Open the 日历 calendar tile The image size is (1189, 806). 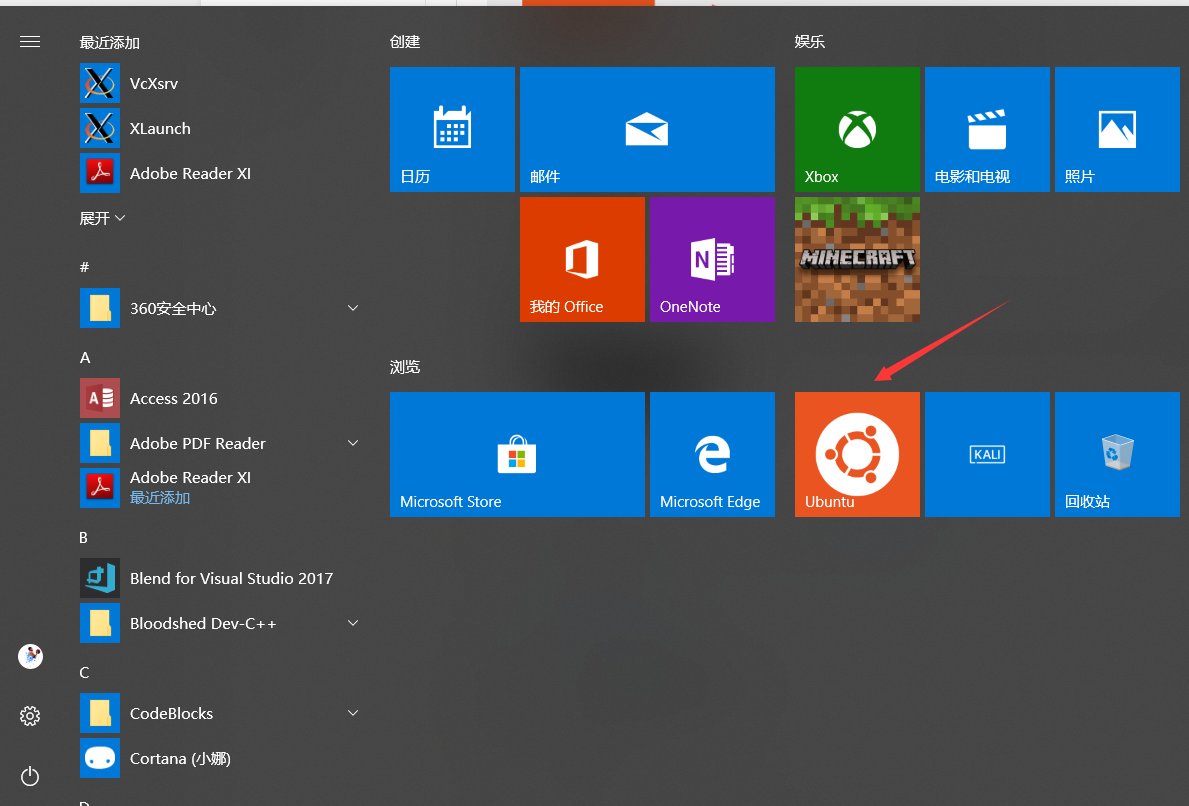click(x=452, y=129)
